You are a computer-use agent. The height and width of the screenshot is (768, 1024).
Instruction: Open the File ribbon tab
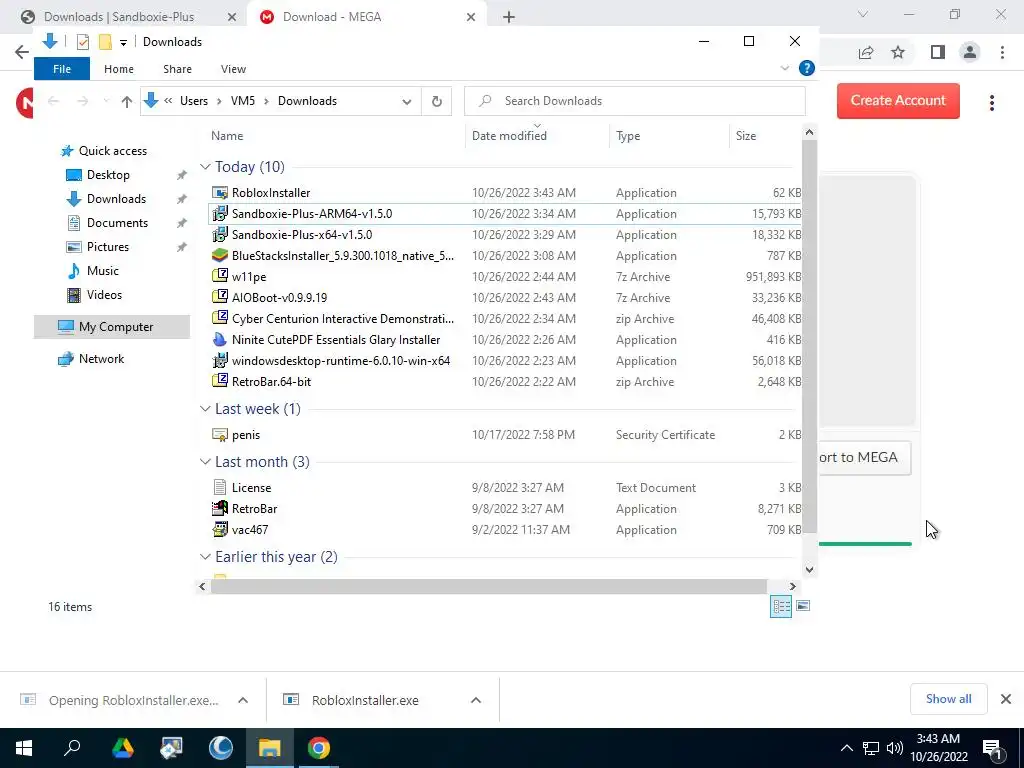pos(62,69)
